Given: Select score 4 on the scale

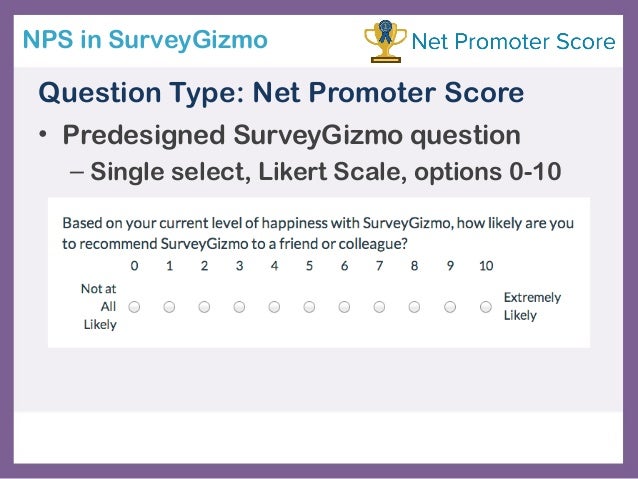Looking at the screenshot, I should coord(274,307).
